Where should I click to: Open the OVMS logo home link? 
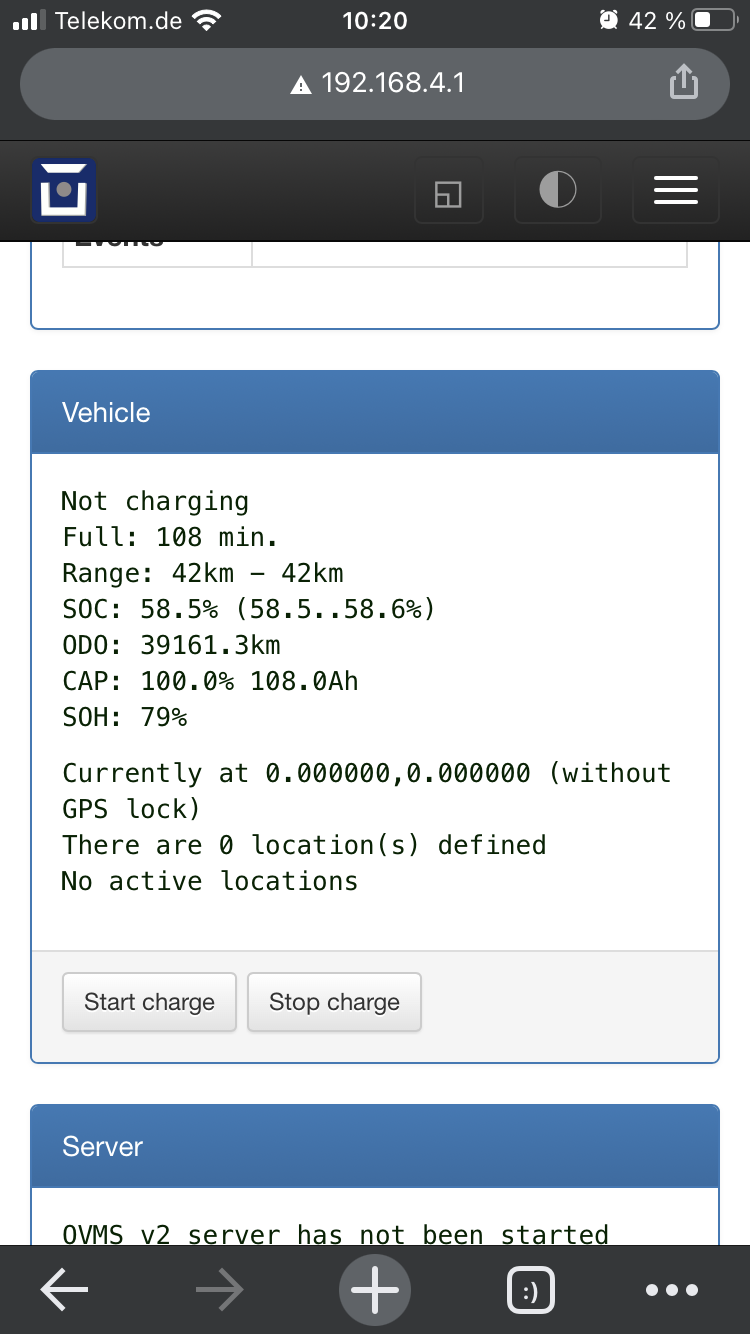64,189
